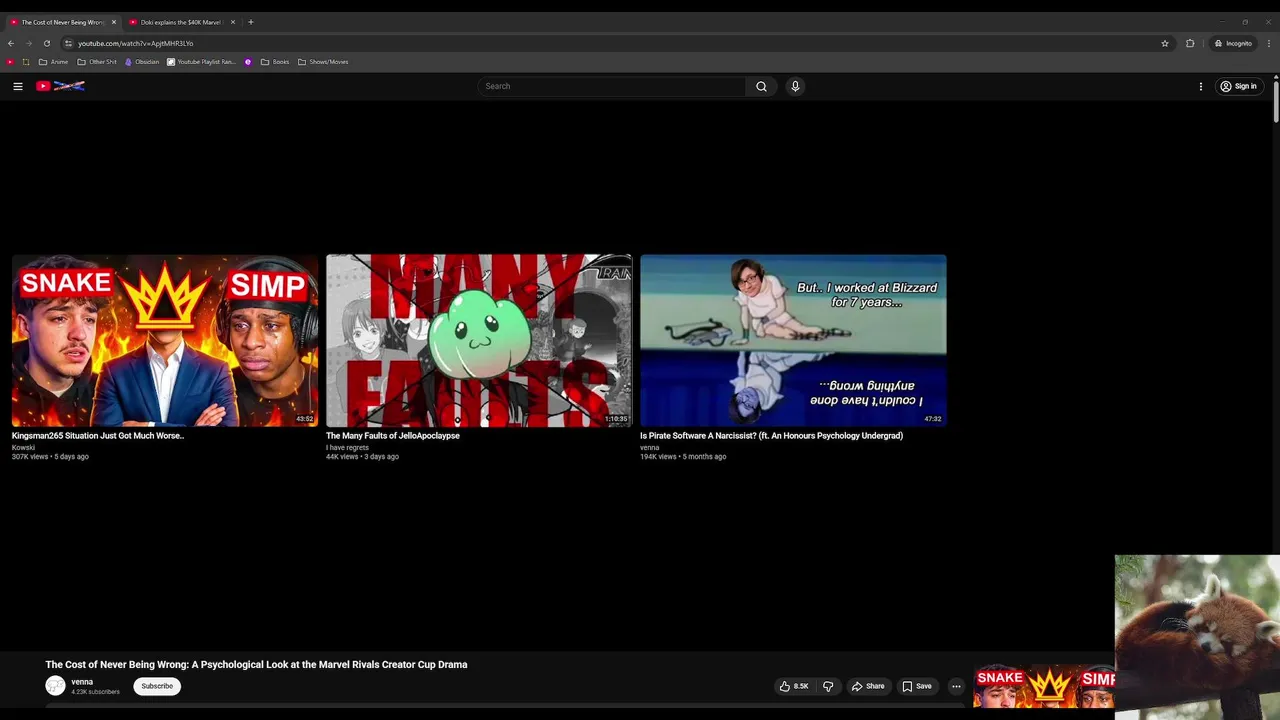Viewport: 1280px width, 720px height.
Task: View site information icon in address bar
Action: [x=68, y=43]
